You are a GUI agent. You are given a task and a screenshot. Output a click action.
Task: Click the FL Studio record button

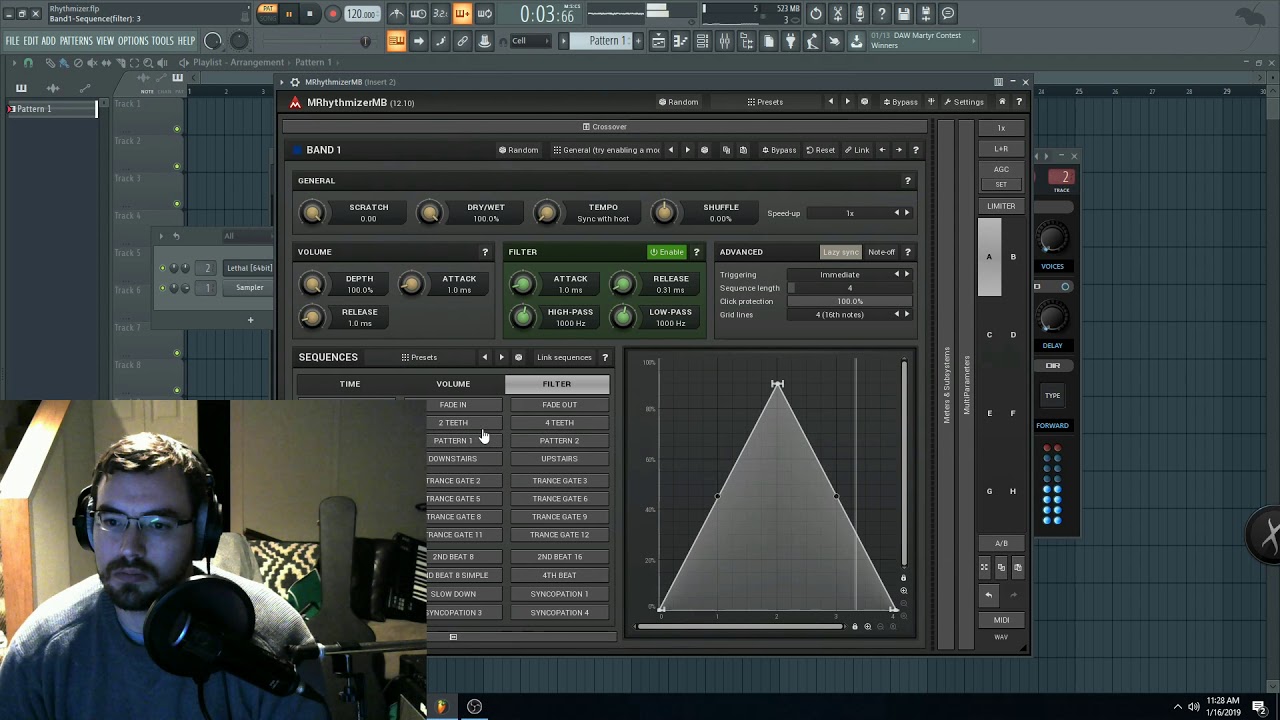pos(333,14)
